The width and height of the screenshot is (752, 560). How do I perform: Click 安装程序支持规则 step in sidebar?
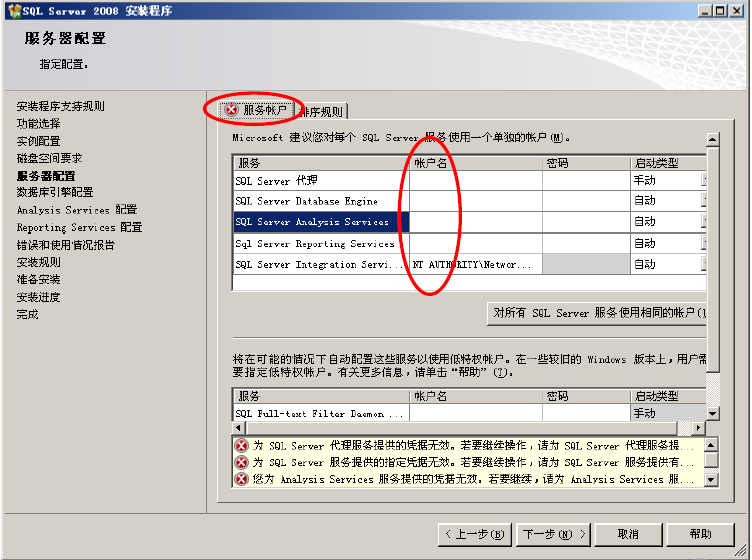(x=60, y=106)
